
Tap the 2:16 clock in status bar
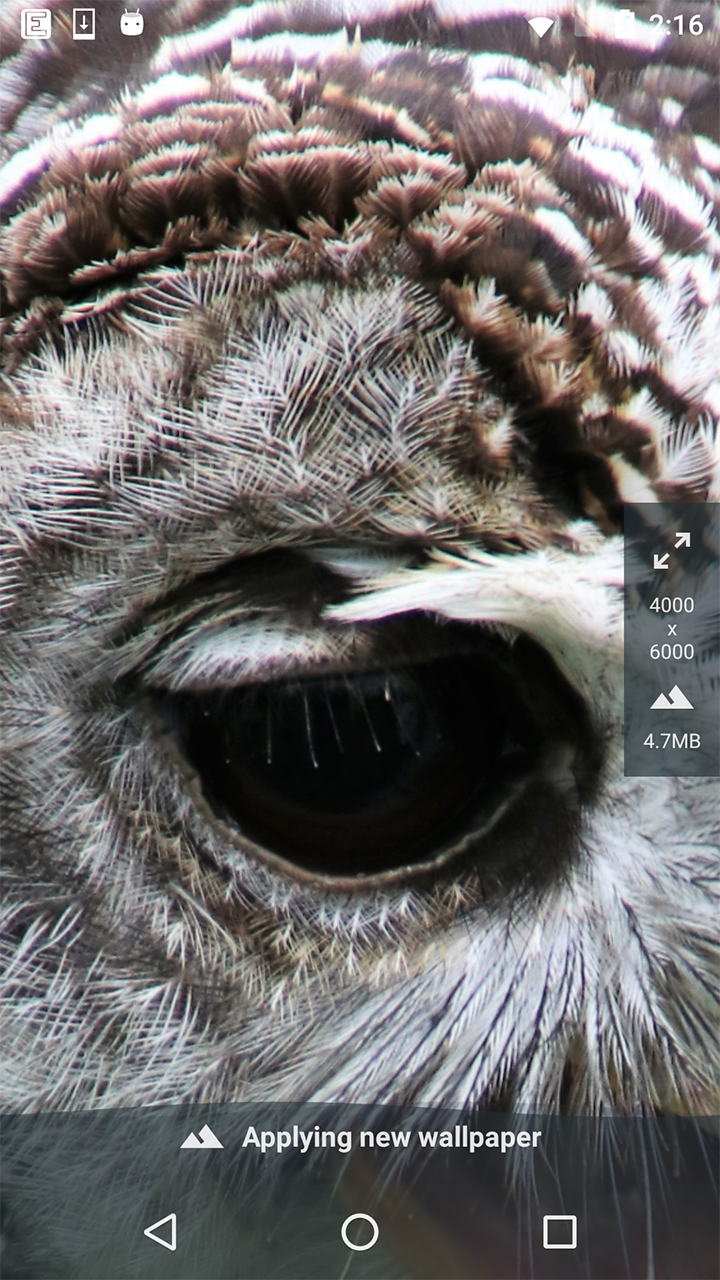(x=676, y=25)
